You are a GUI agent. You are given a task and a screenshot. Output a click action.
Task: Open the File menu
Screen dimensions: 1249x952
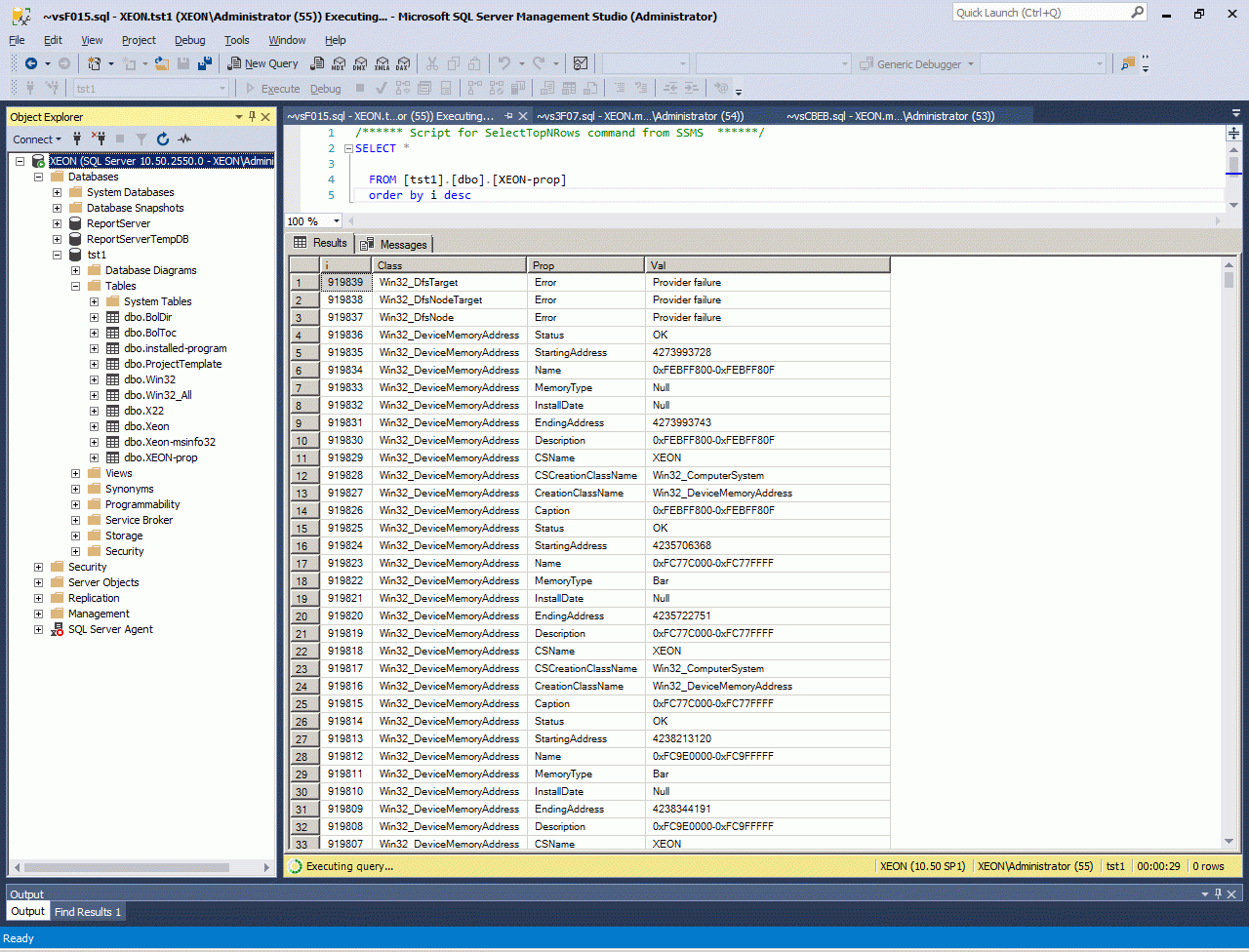(18, 40)
